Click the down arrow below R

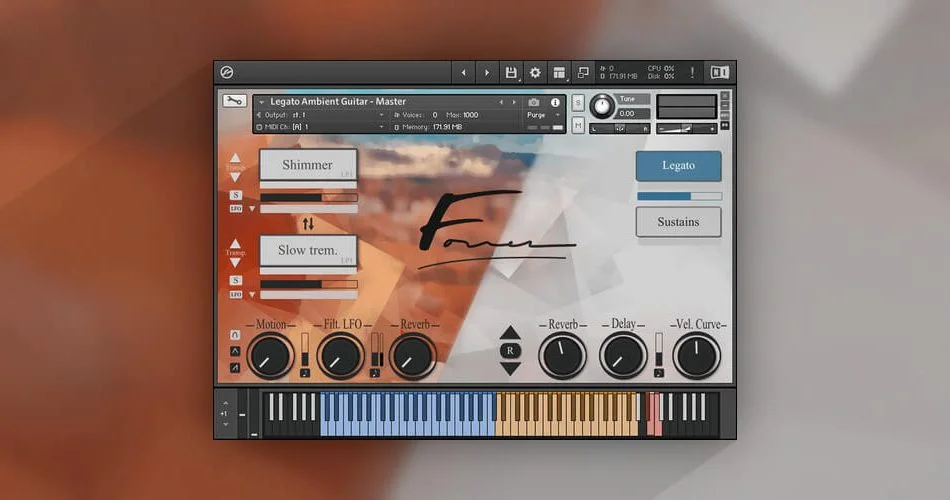510,368
